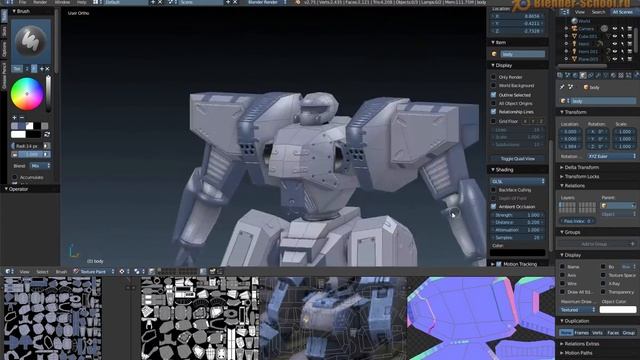
Task: Open the Render properties tab icon
Action: click(560, 75)
